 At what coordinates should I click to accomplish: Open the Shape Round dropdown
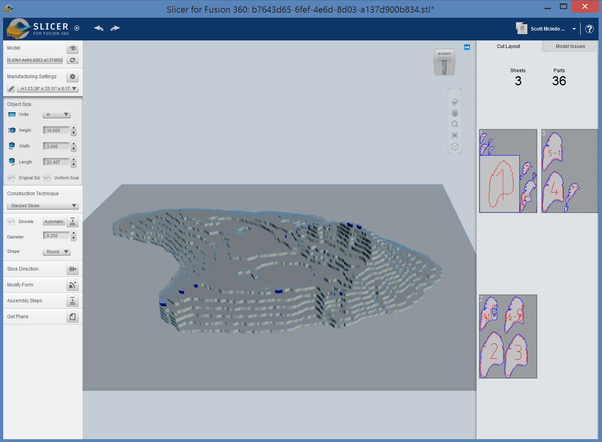[56, 252]
